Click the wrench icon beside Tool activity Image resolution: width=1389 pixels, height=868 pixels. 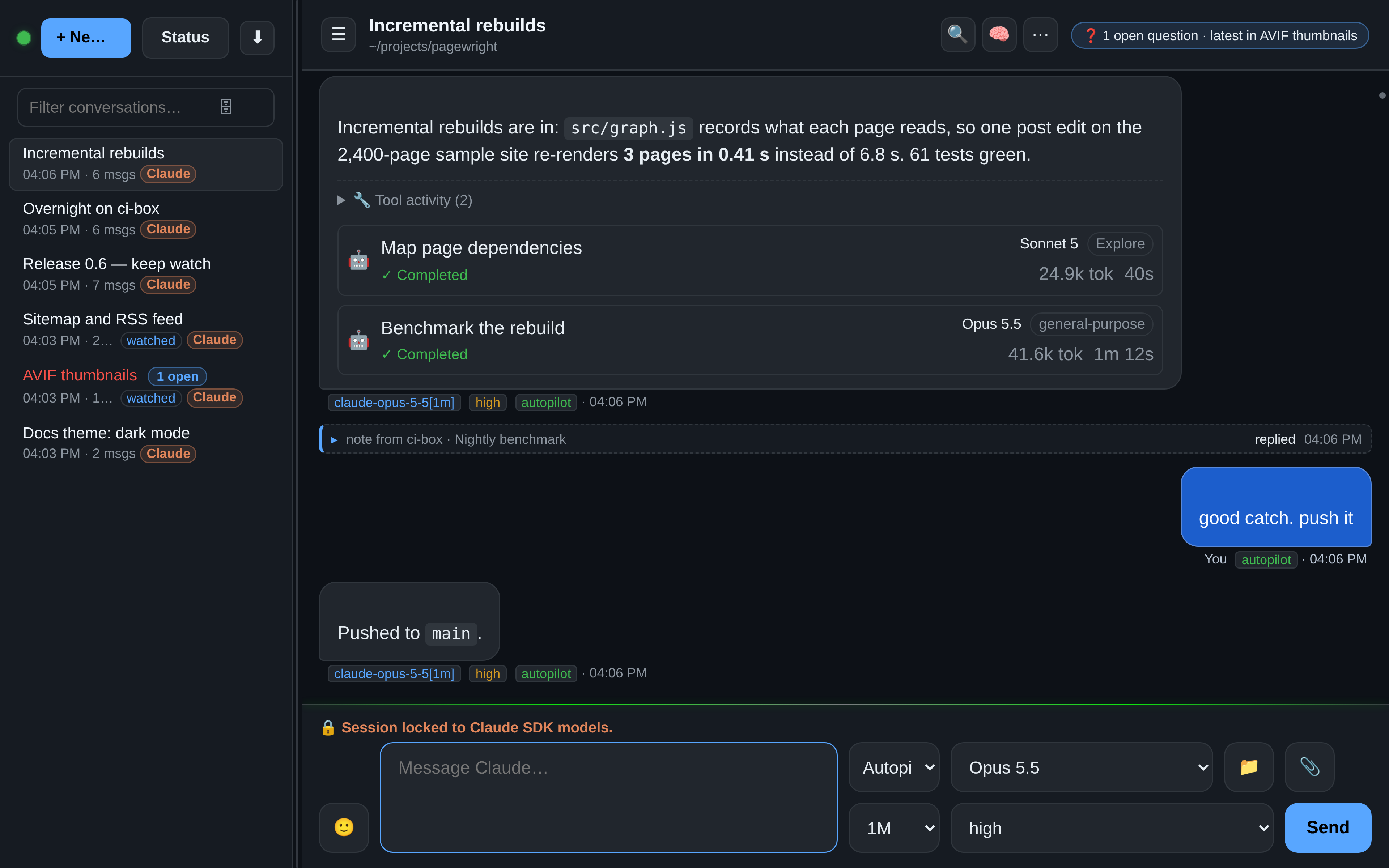tap(362, 200)
